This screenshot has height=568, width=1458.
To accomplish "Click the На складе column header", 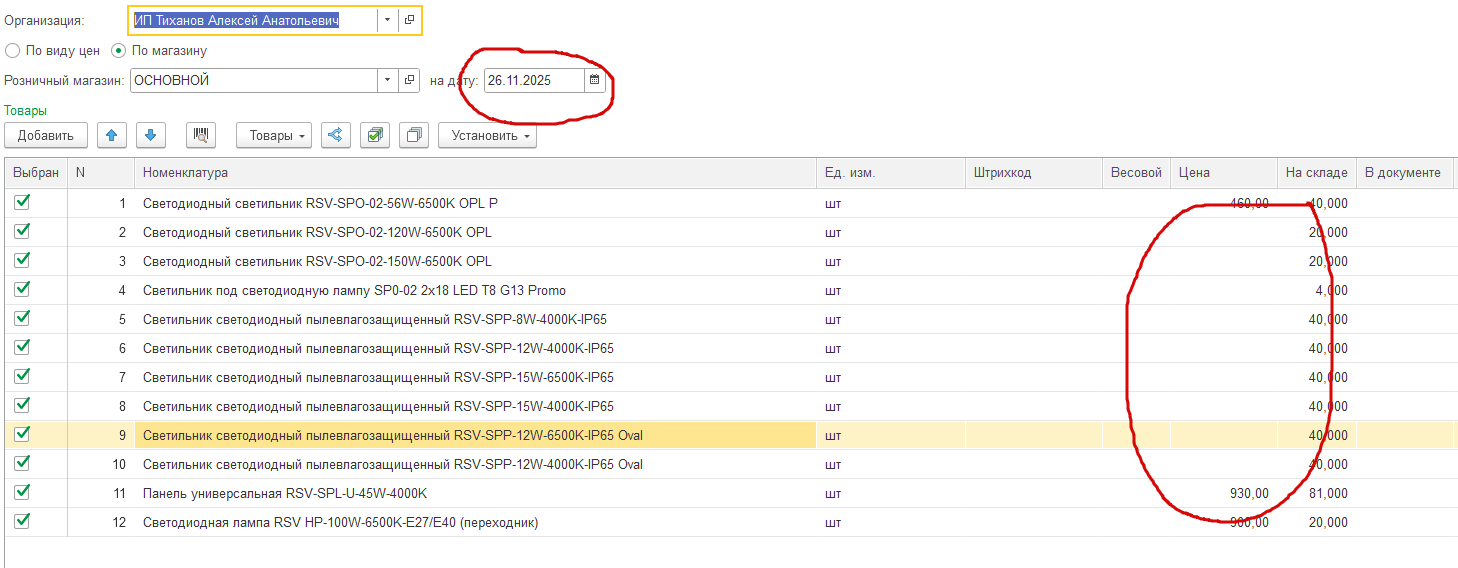I will (1317, 173).
